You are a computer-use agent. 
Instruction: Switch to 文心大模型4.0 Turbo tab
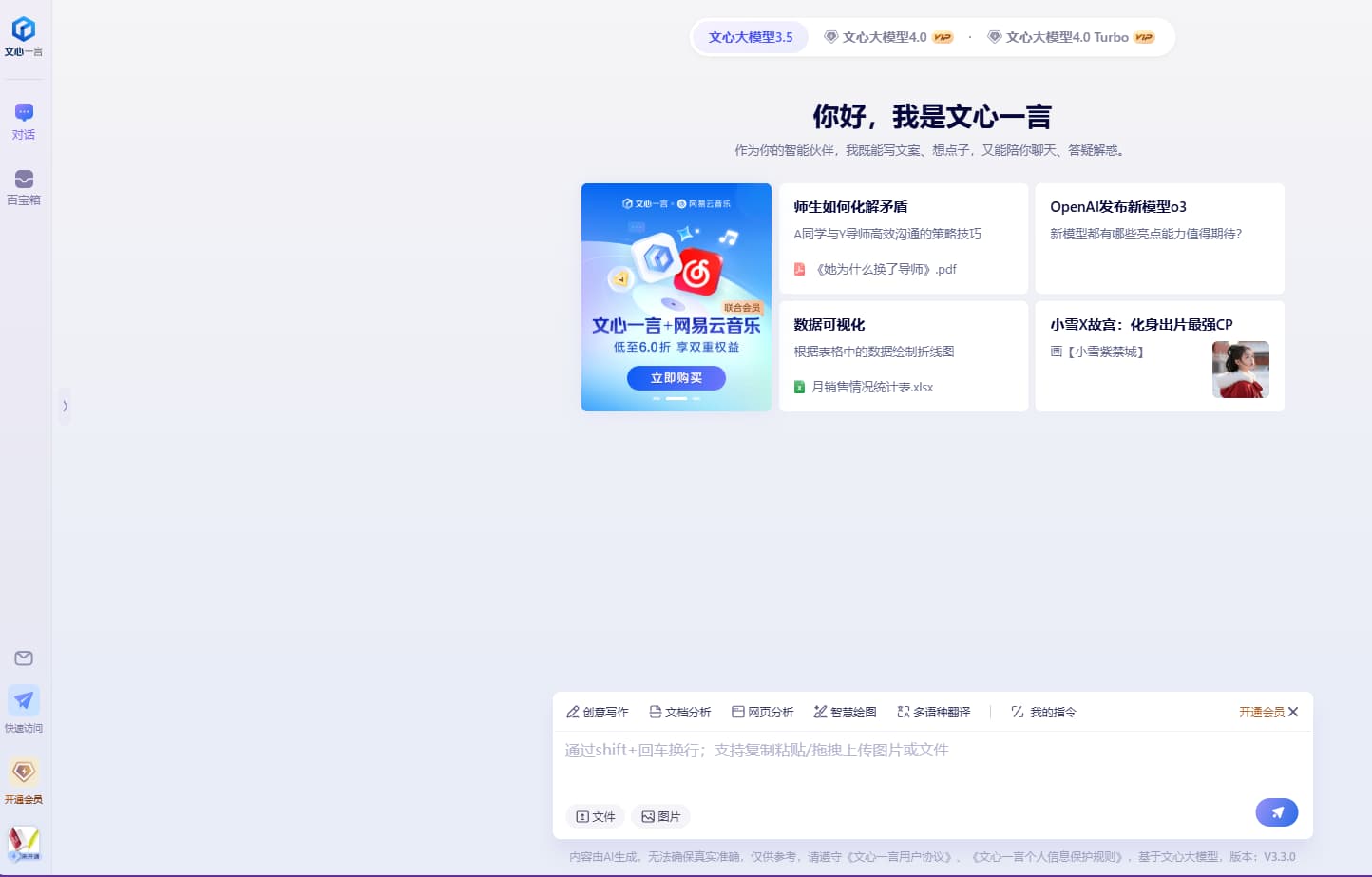click(x=1071, y=37)
